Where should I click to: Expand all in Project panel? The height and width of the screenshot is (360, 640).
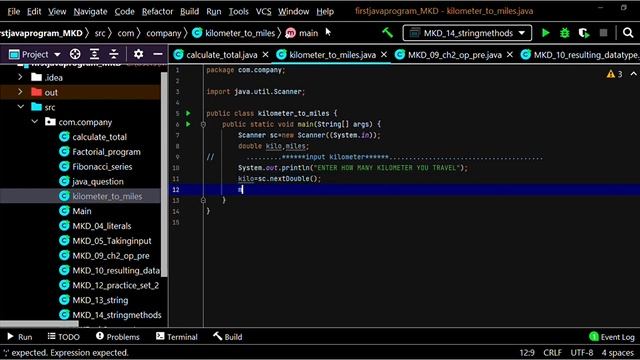[x=94, y=54]
